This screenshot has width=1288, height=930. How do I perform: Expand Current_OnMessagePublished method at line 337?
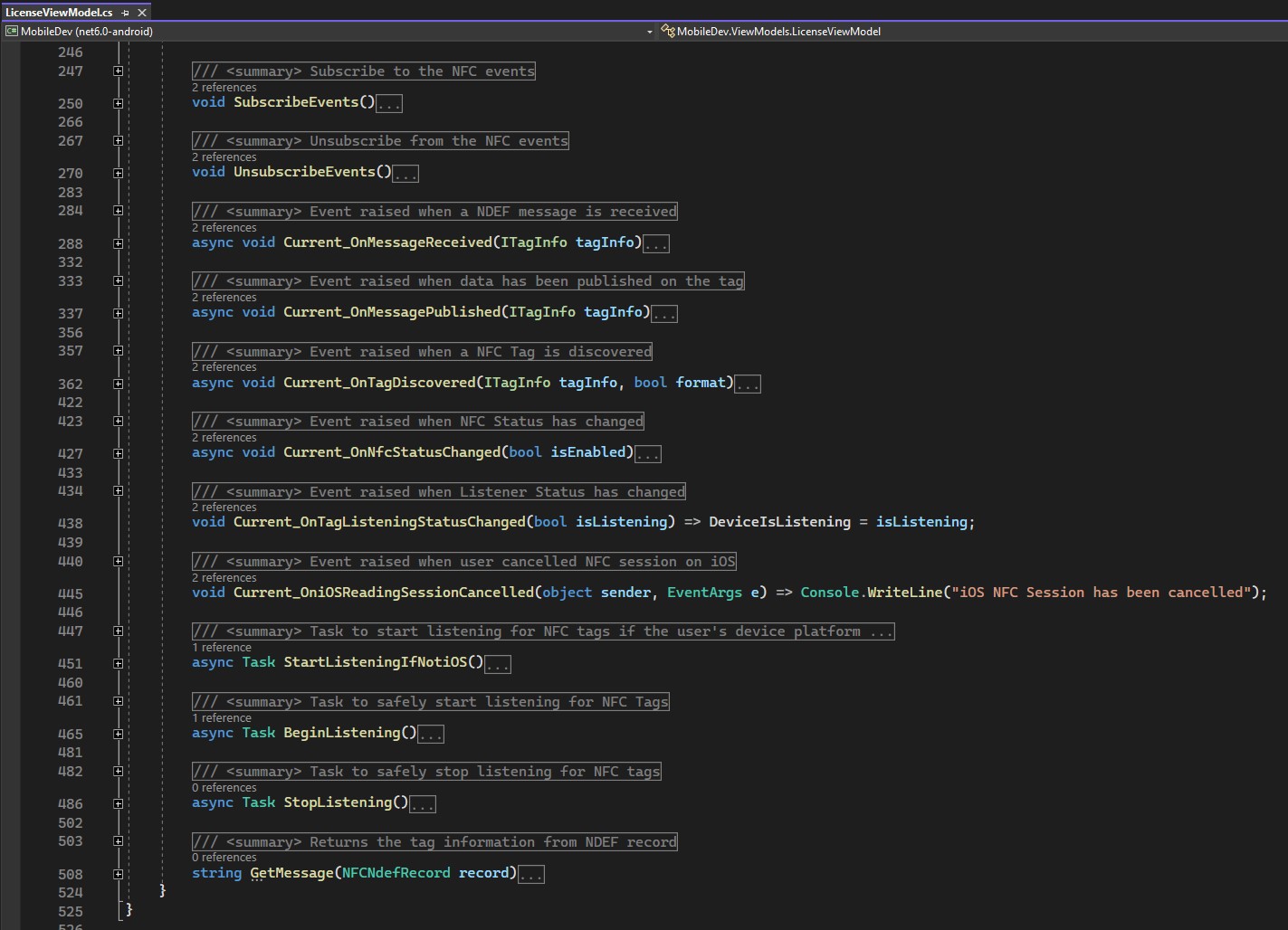[x=118, y=313]
